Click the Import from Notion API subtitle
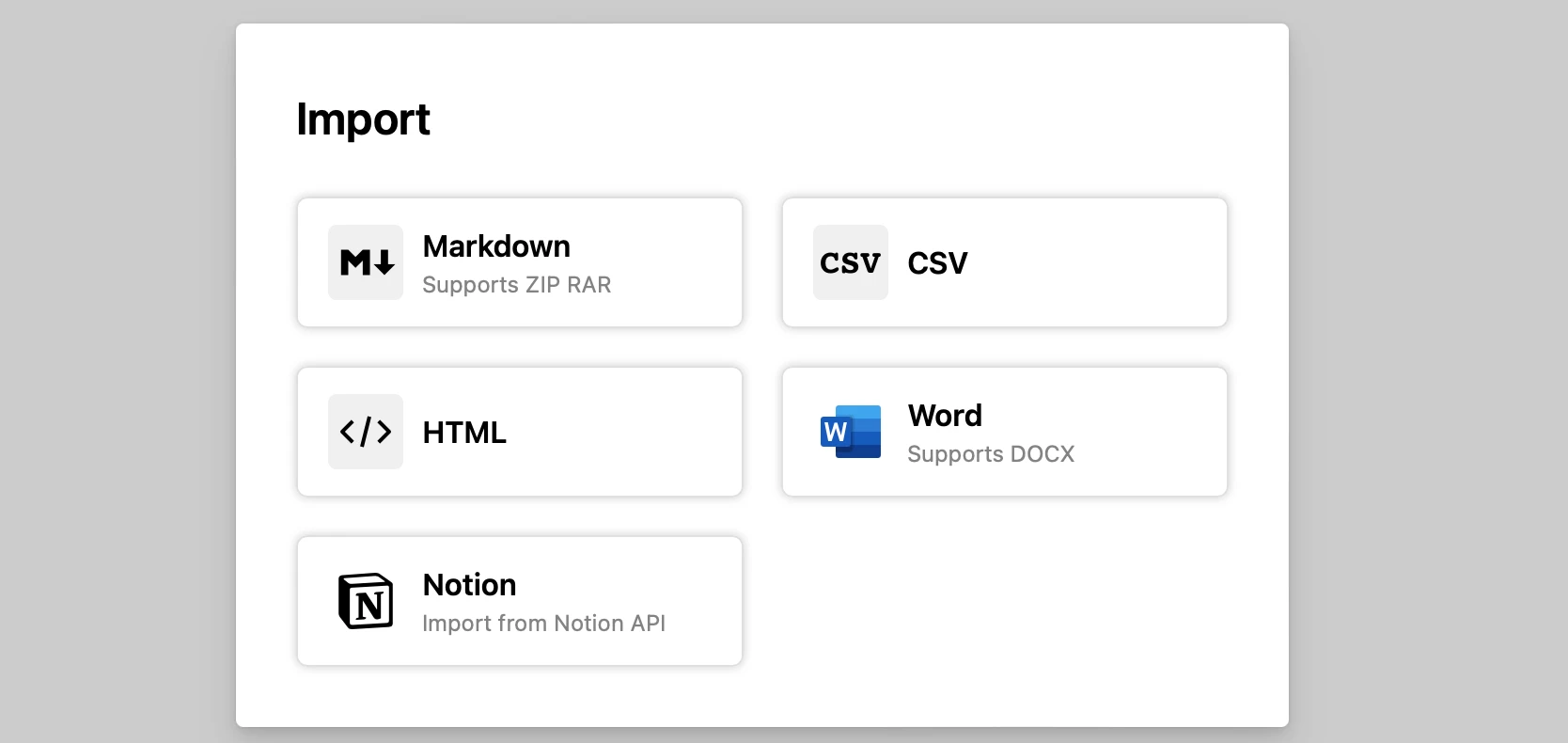This screenshot has width=1568, height=743. [x=544, y=624]
